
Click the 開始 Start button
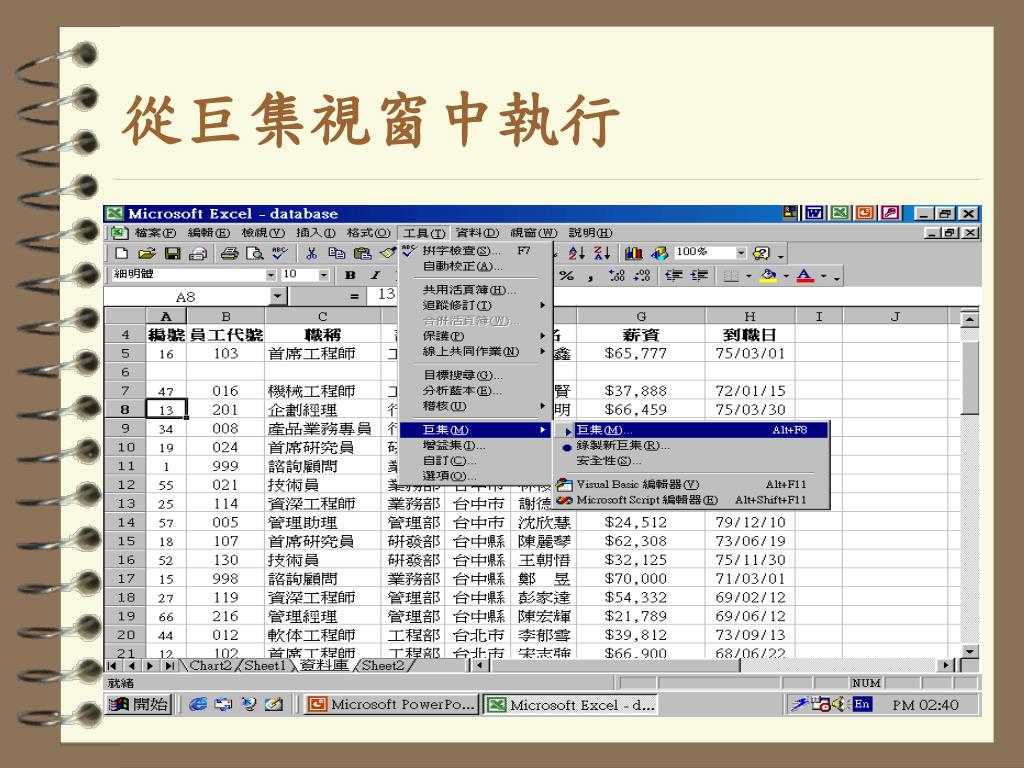click(138, 705)
